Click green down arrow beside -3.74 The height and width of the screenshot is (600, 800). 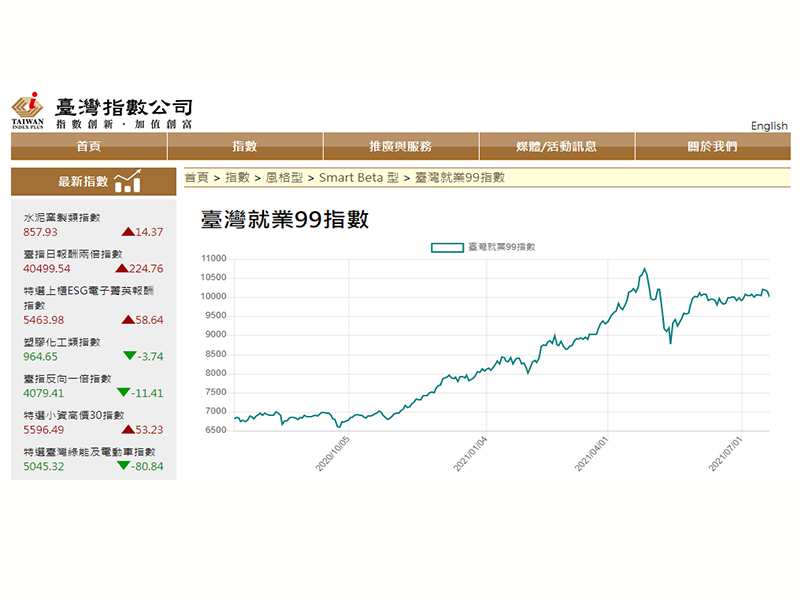[130, 356]
